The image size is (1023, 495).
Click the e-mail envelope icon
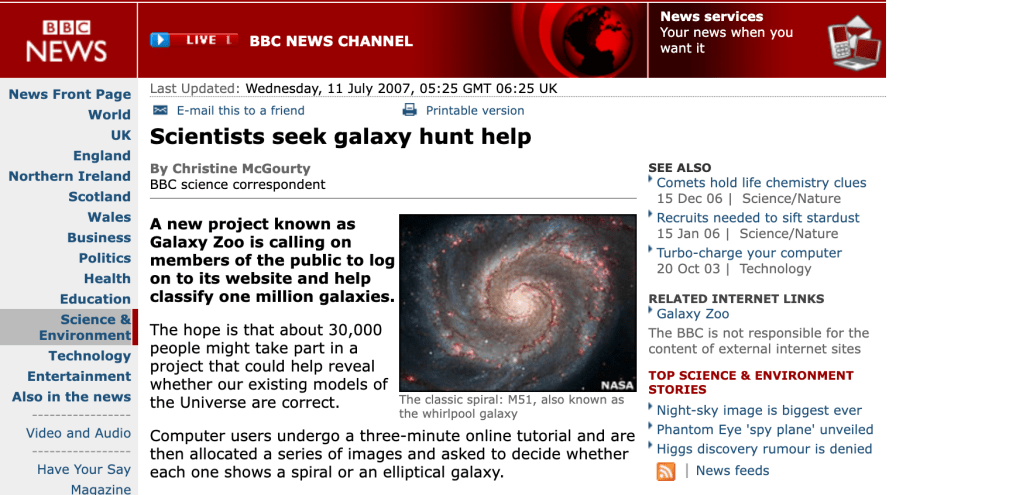click(160, 110)
